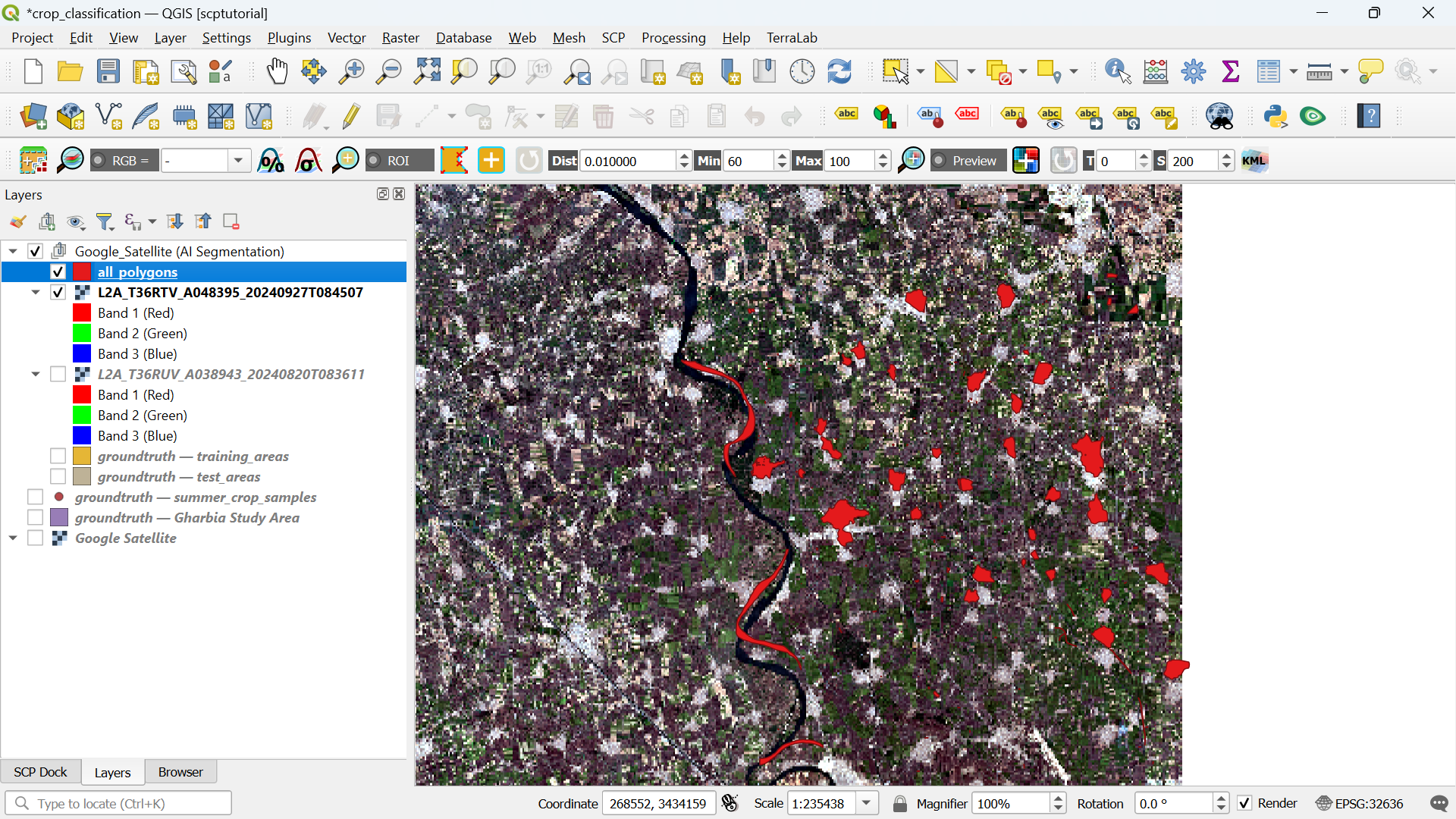The width and height of the screenshot is (1456, 819).
Task: Collapse the L2A_T36RTV_A048395 layer tree
Action: (x=36, y=292)
